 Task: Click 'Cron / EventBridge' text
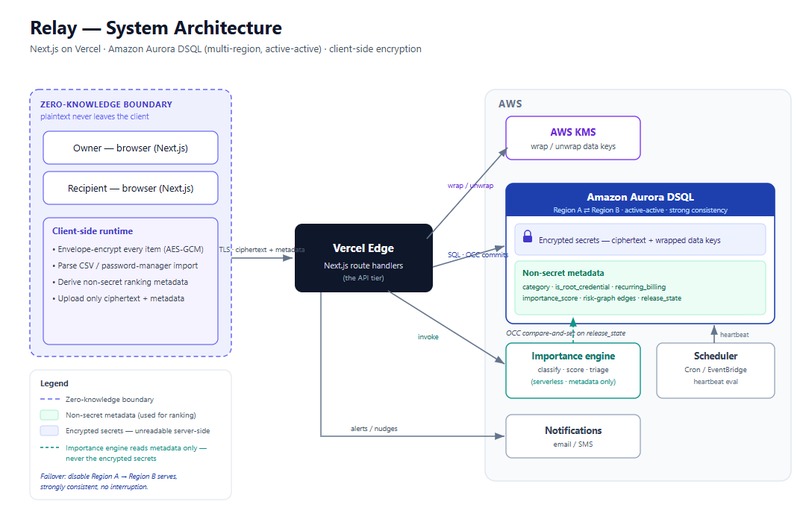[715, 370]
